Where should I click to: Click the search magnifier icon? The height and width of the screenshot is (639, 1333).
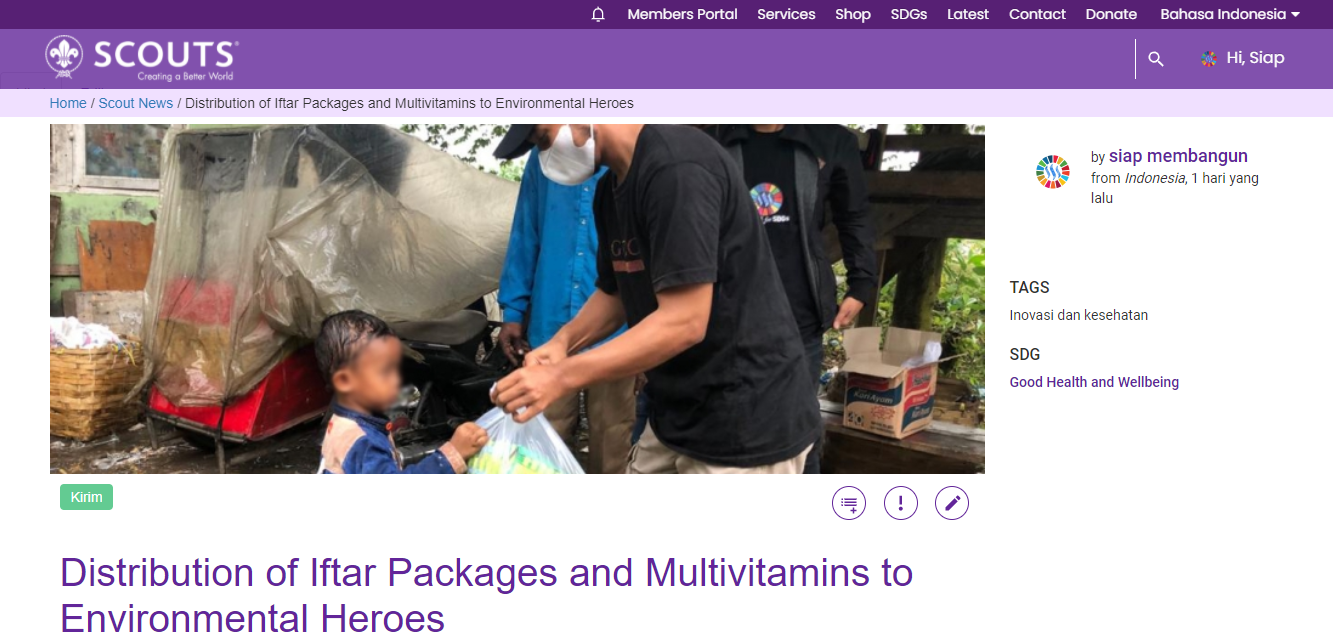pyautogui.click(x=1156, y=59)
